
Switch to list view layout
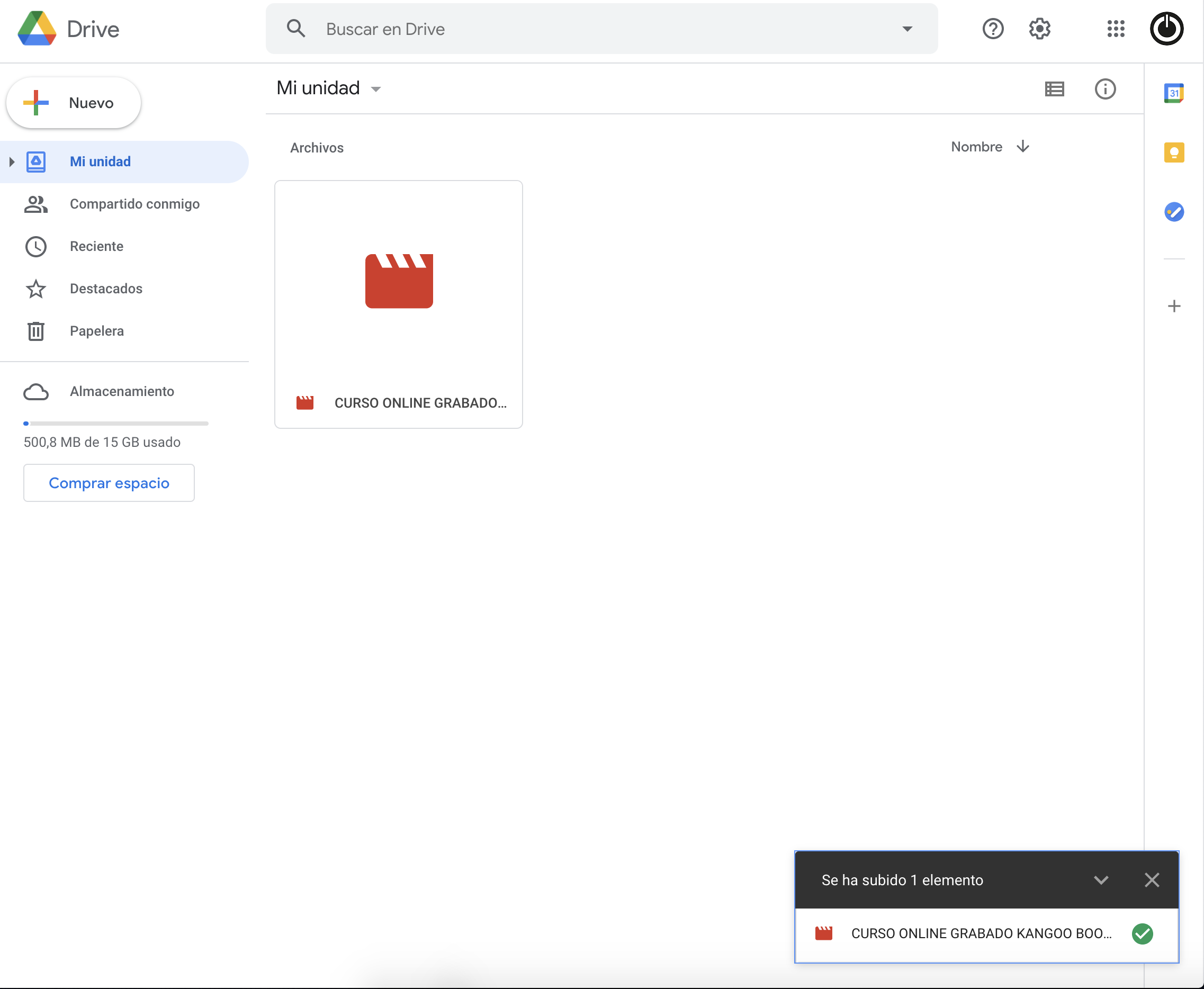coord(1054,89)
